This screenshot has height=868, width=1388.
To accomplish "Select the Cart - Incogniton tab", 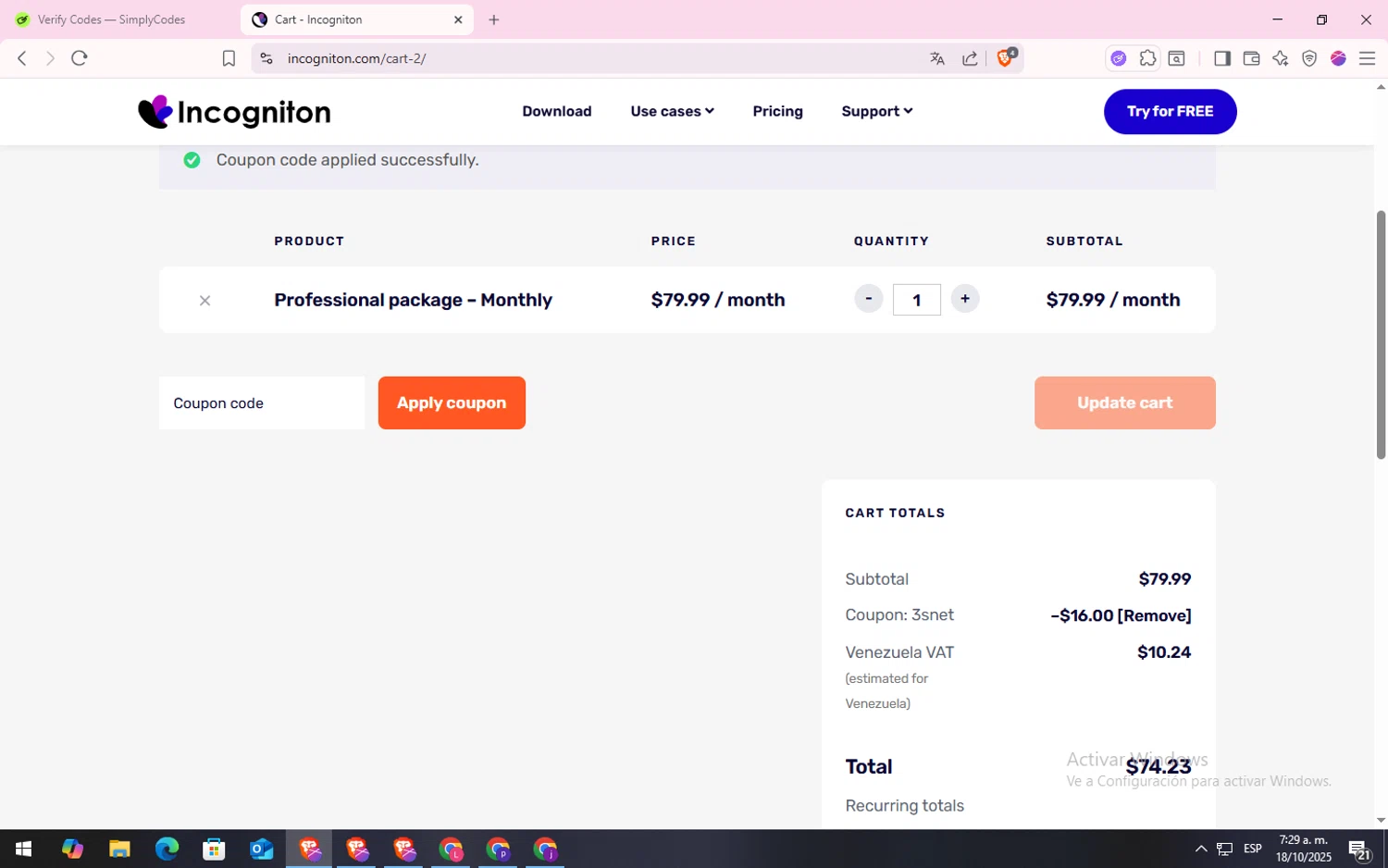I will [x=356, y=19].
